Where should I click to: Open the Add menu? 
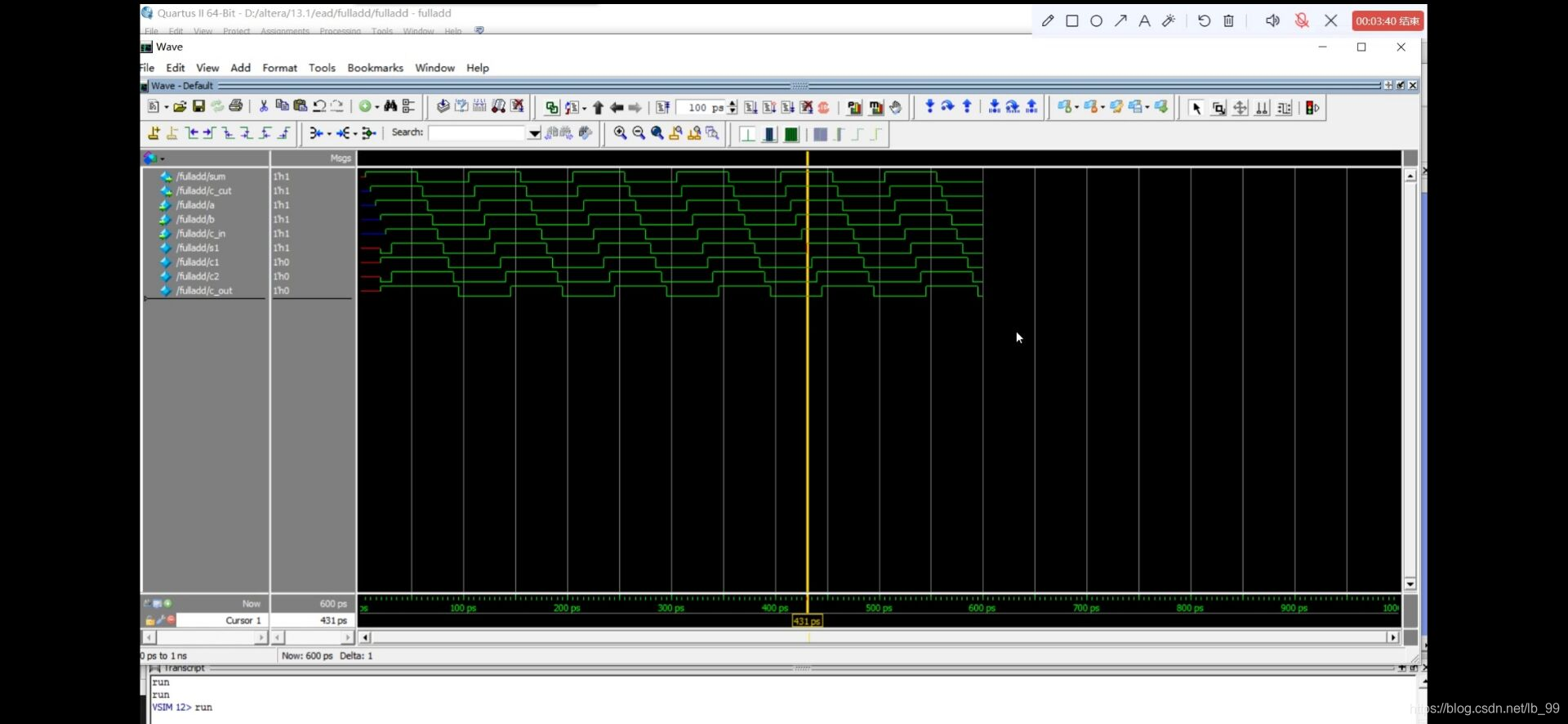[x=240, y=68]
